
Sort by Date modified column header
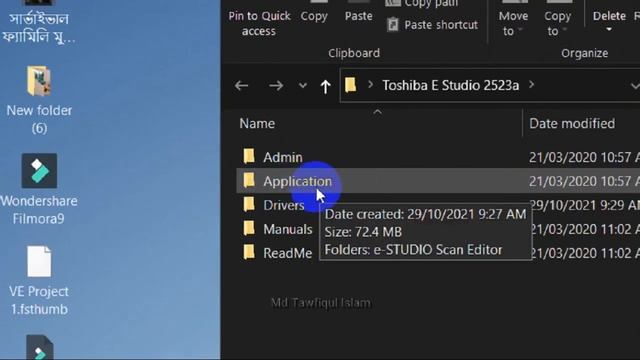pyautogui.click(x=572, y=123)
